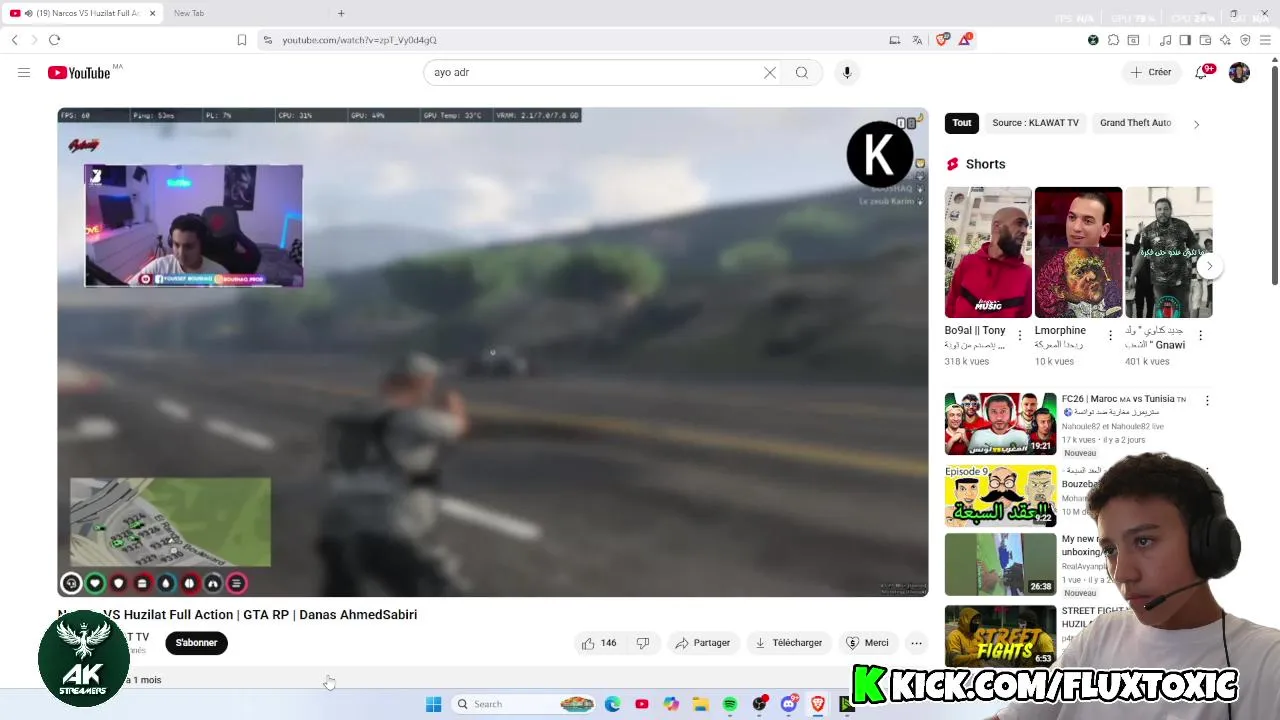The height and width of the screenshot is (720, 1280).
Task: Select the Source : KLAWAT TV chip
Action: point(1035,123)
